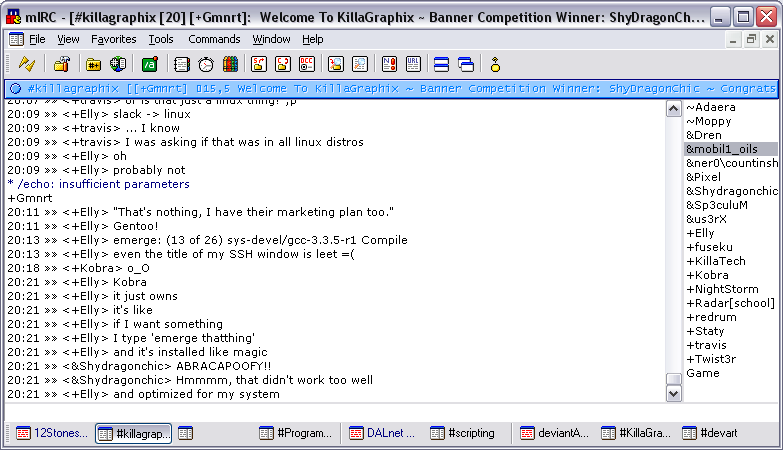Image resolution: width=783 pixels, height=450 pixels.
Task: Open the Help menu
Action: (313, 39)
